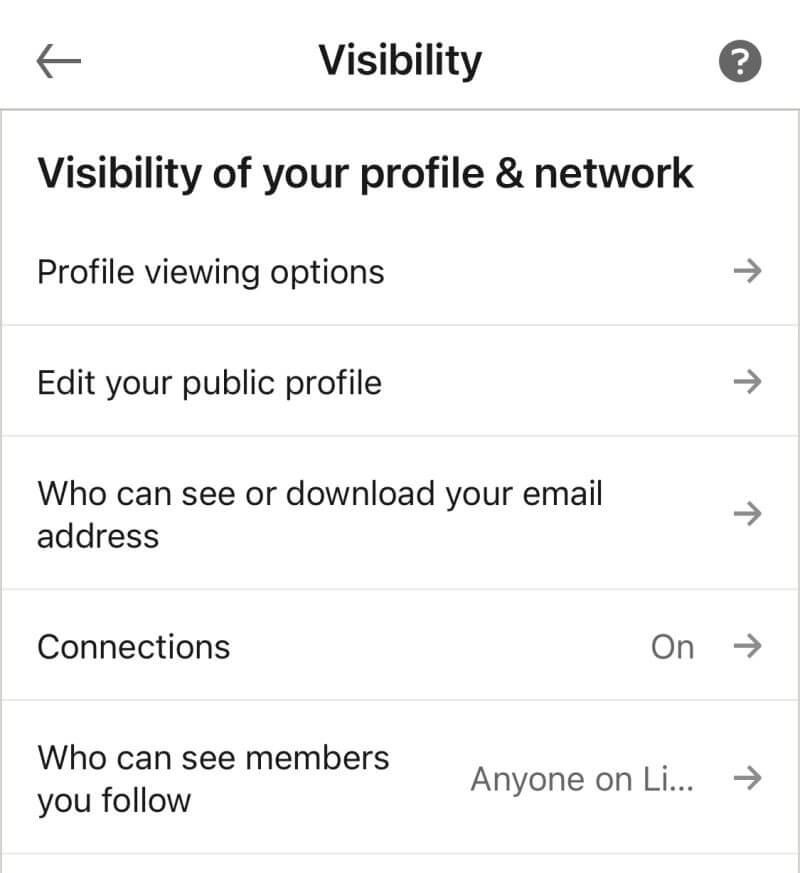800x873 pixels.
Task: Click the Visibility page title
Action: point(400,61)
